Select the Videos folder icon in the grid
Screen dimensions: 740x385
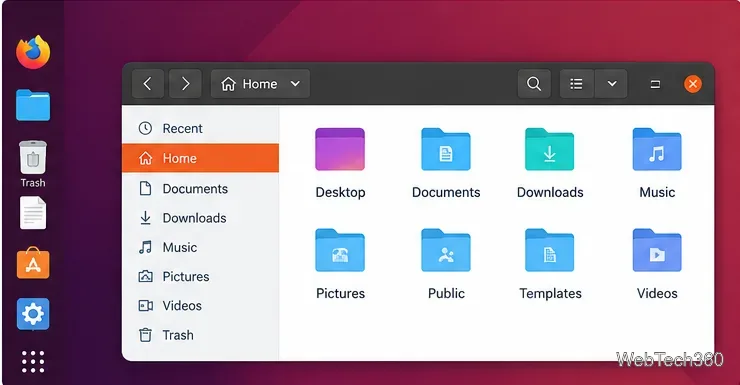657,250
